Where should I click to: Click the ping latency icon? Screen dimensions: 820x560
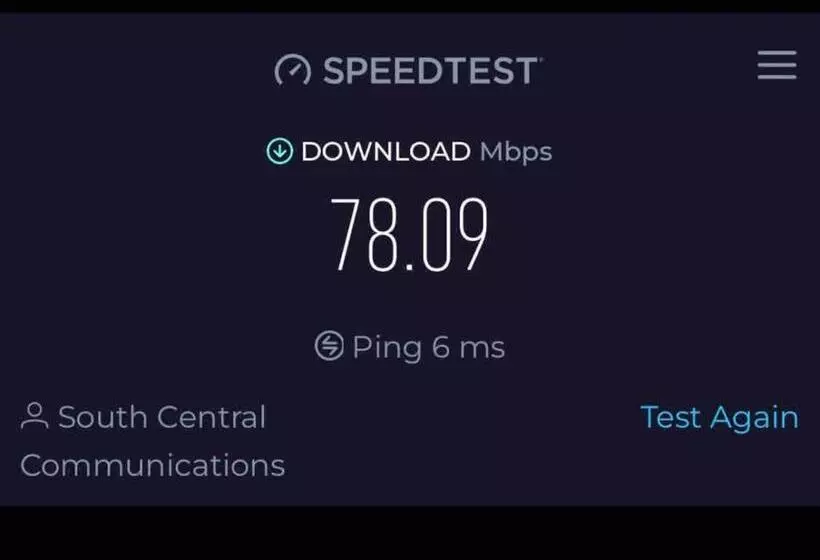329,346
